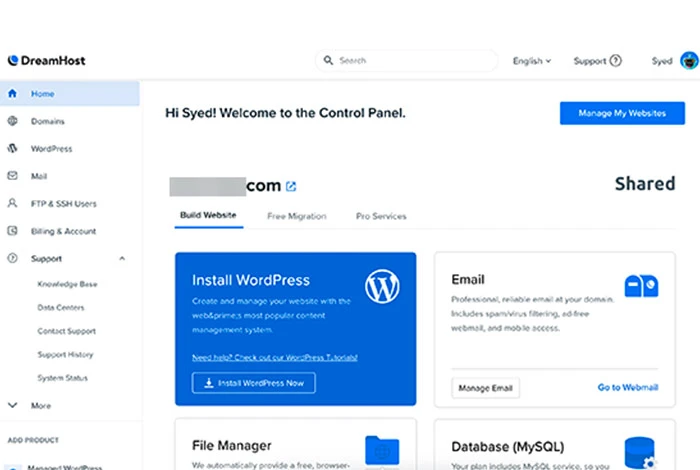Click the WordPress sidebar icon

coord(12,148)
